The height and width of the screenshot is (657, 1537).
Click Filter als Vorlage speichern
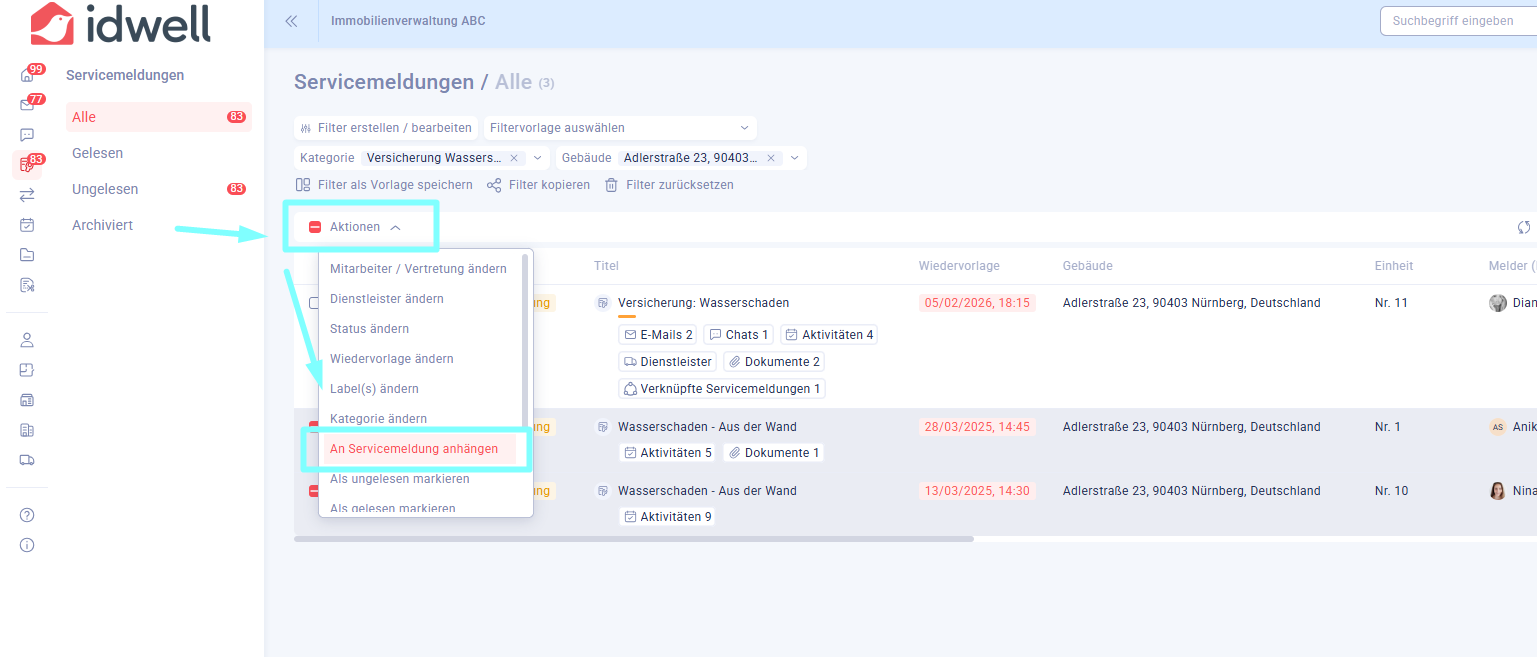point(394,185)
